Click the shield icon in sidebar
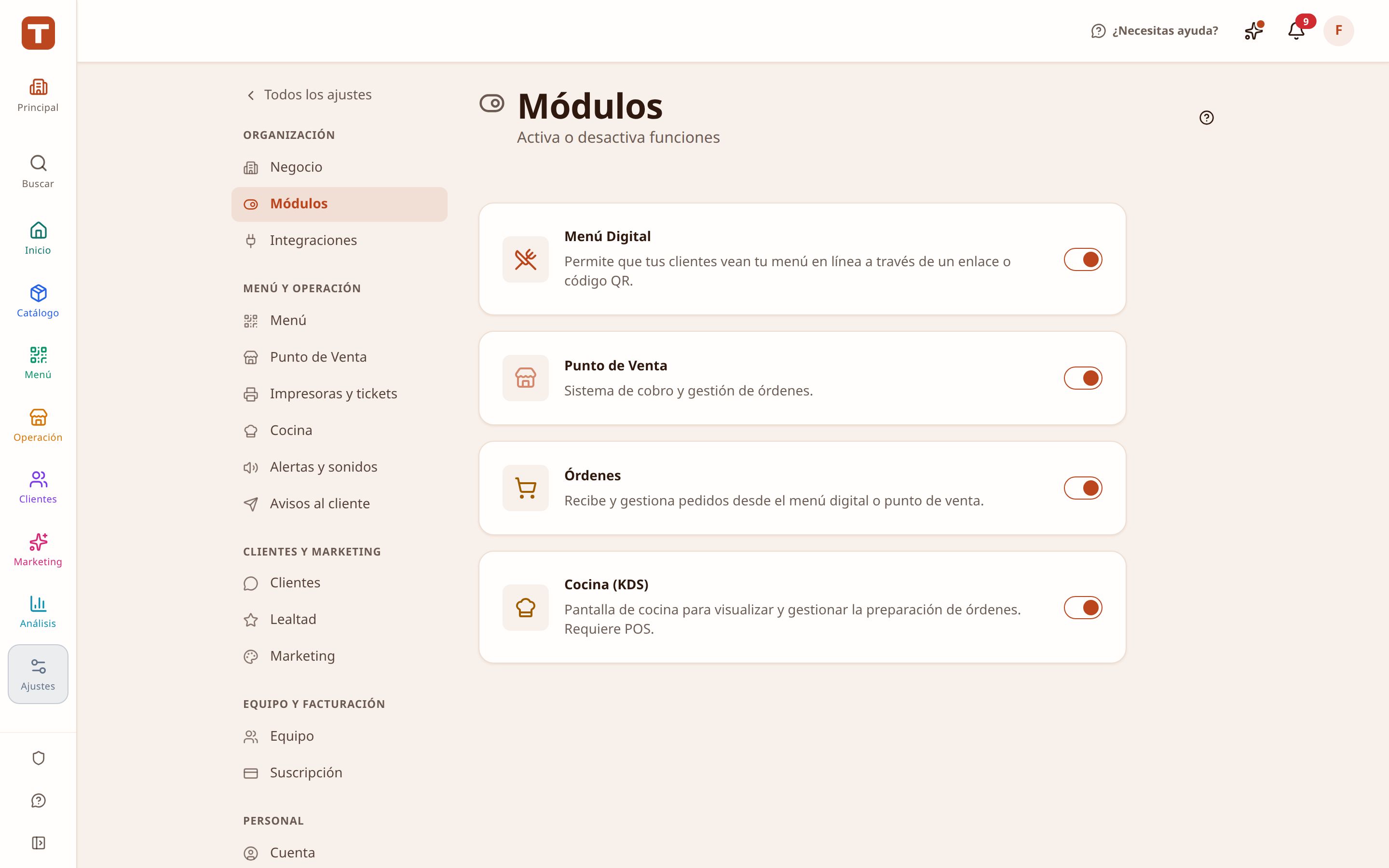1389x868 pixels. (x=39, y=759)
